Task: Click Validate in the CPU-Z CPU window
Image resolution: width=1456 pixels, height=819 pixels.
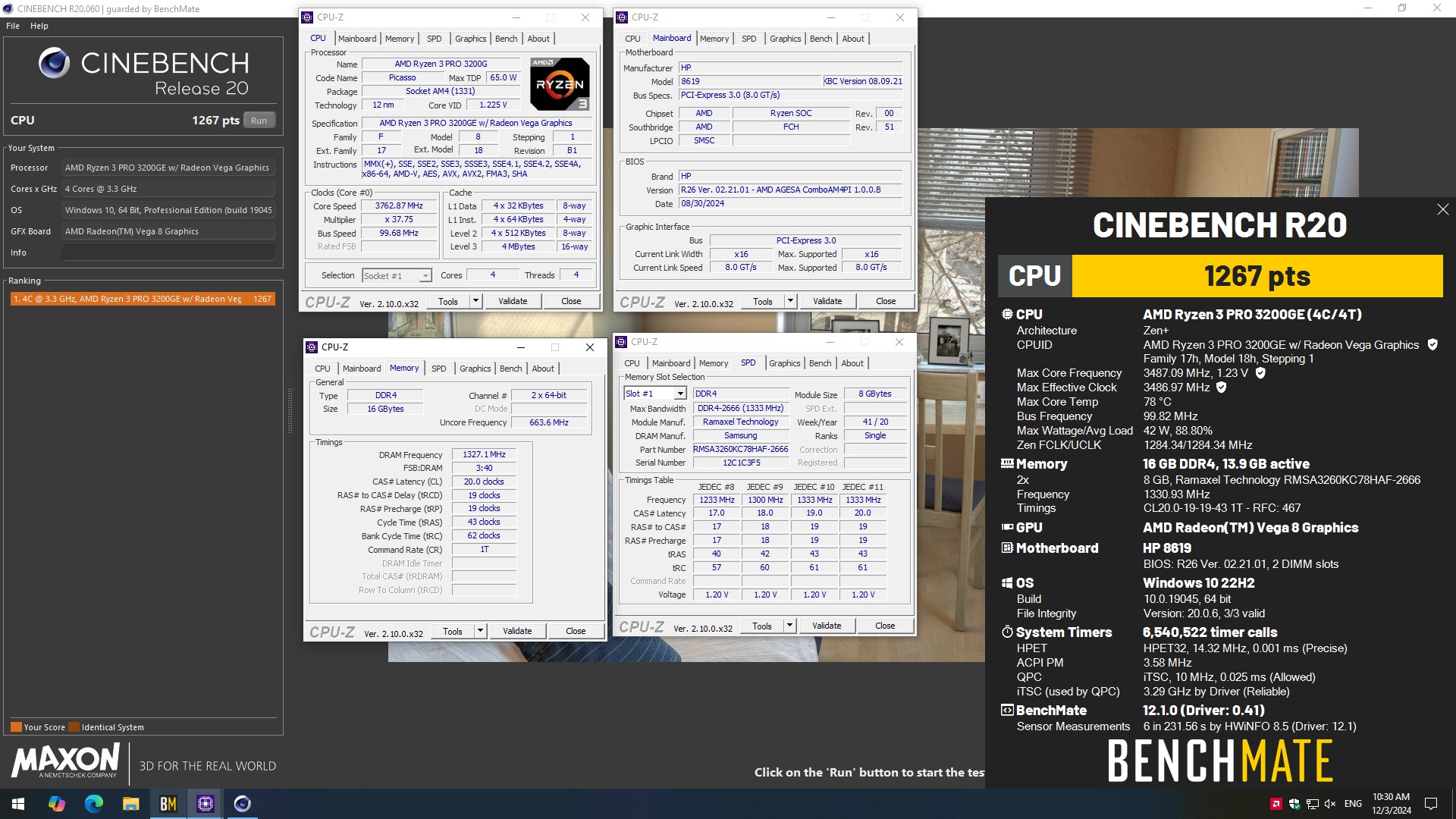Action: [x=513, y=301]
